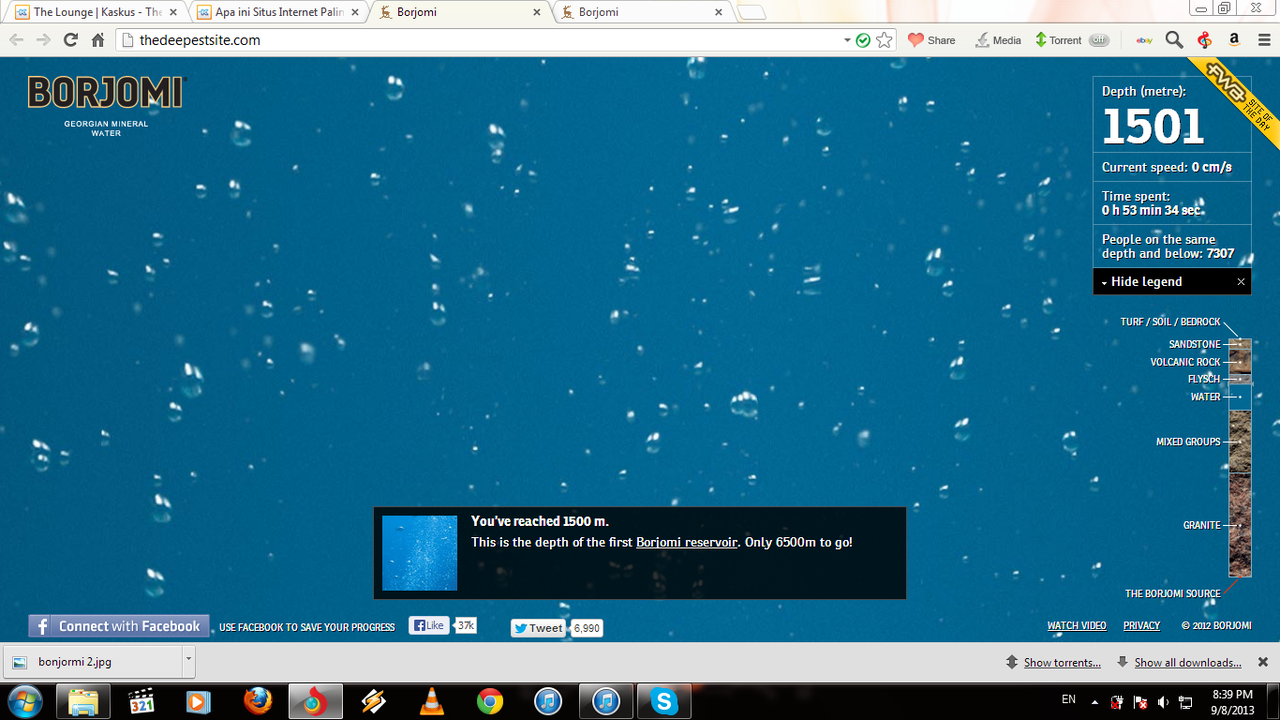Close the legend with the X icon

[x=1241, y=282]
